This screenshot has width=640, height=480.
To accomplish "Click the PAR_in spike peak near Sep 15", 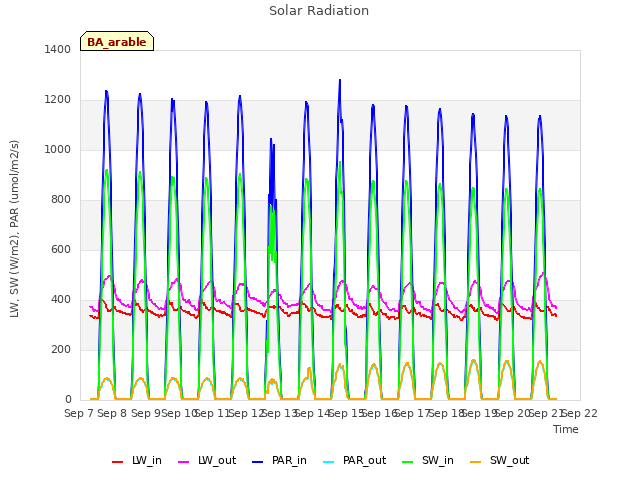I will click(x=340, y=80).
